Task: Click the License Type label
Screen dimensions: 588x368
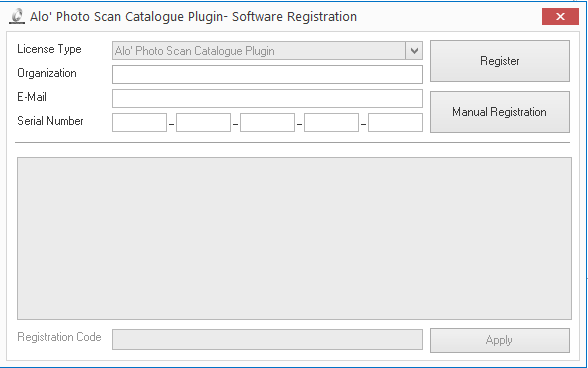Action: click(x=49, y=49)
